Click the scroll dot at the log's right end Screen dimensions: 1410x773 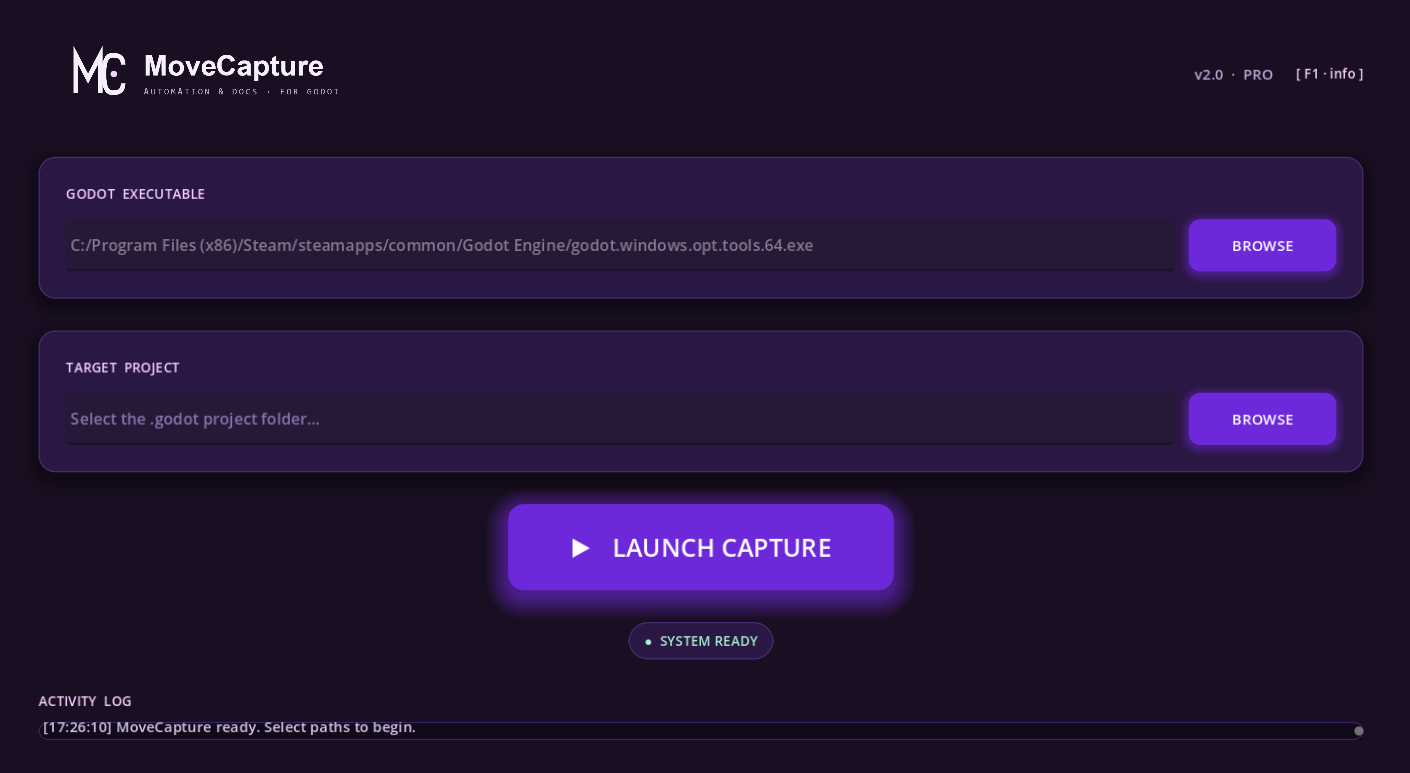pos(1358,731)
